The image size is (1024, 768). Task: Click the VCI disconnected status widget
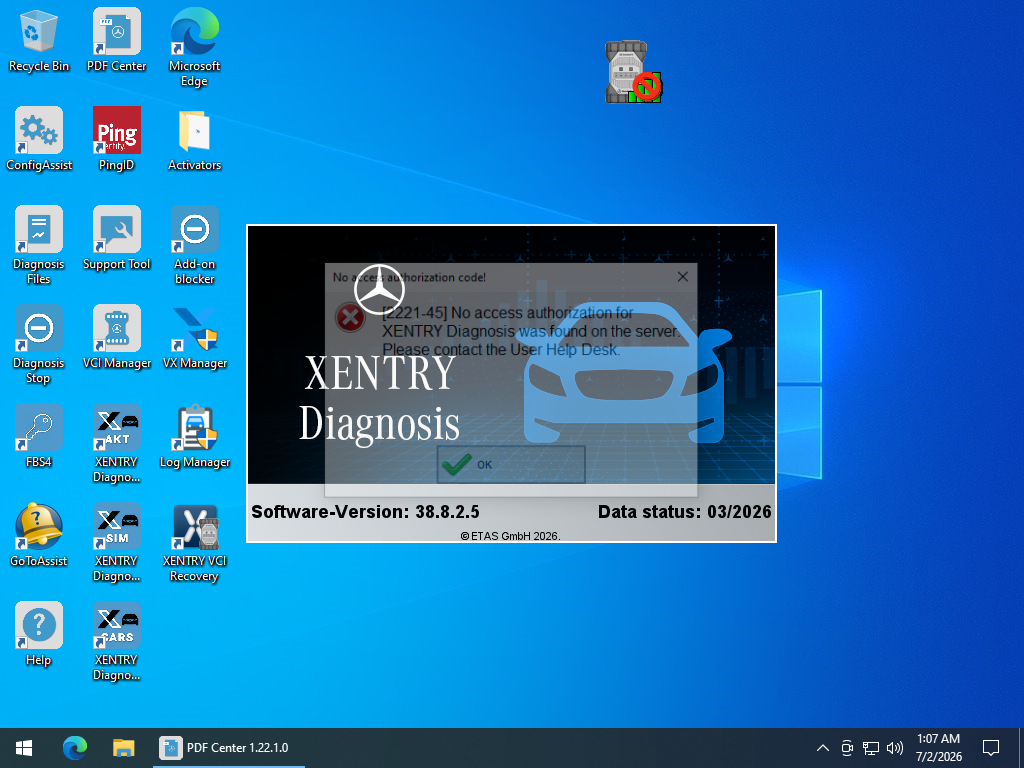tap(633, 72)
